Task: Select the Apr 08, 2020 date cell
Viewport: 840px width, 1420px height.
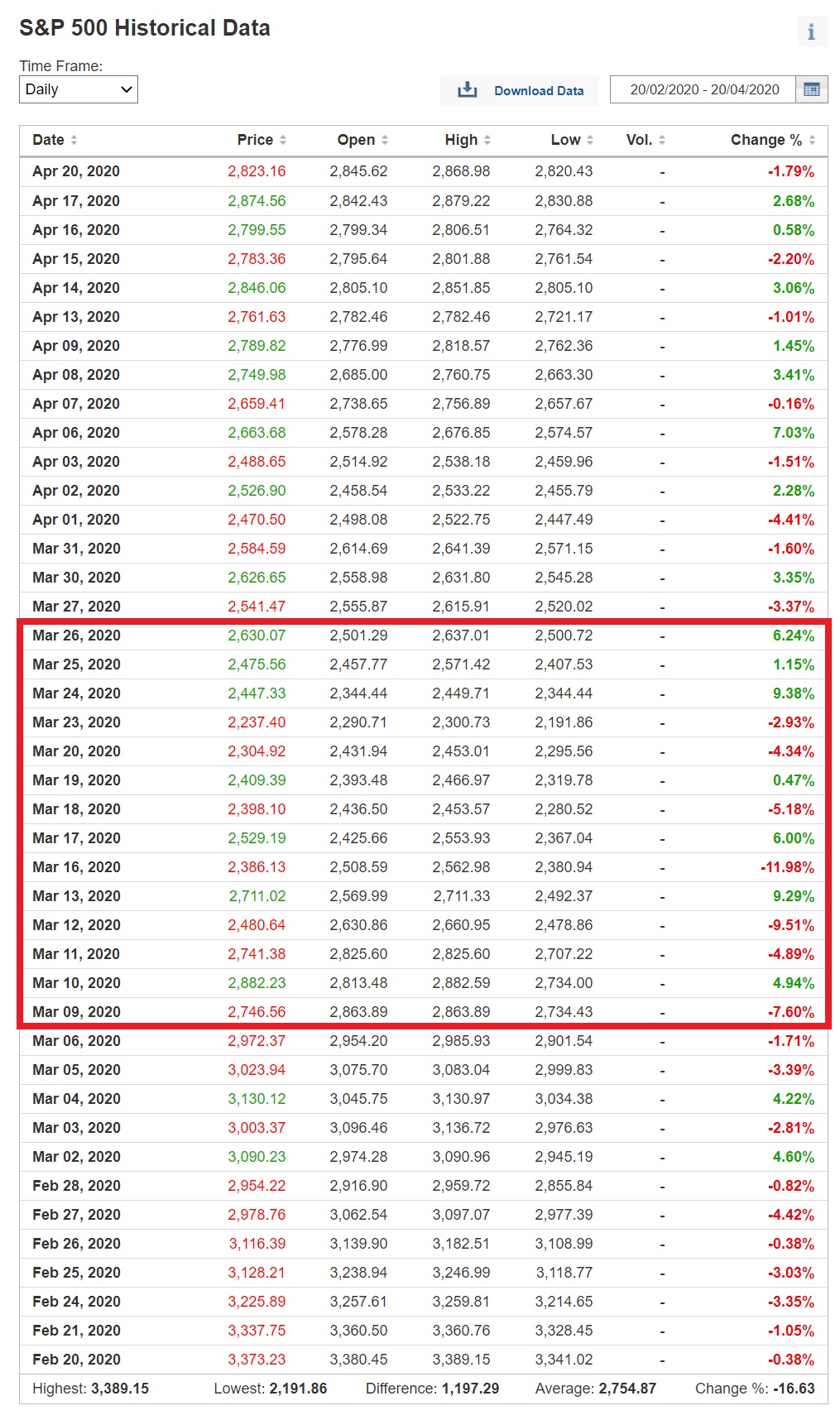Action: click(76, 375)
